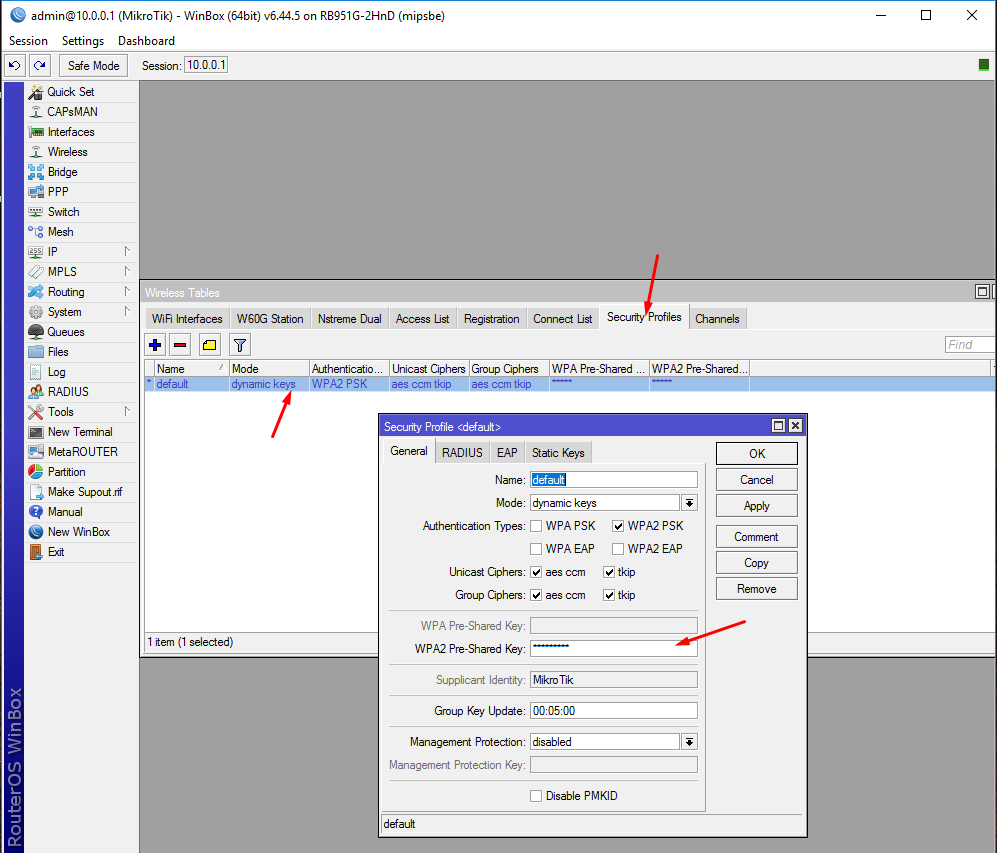
Task: Open the Wireless menu icon
Action: click(36, 152)
